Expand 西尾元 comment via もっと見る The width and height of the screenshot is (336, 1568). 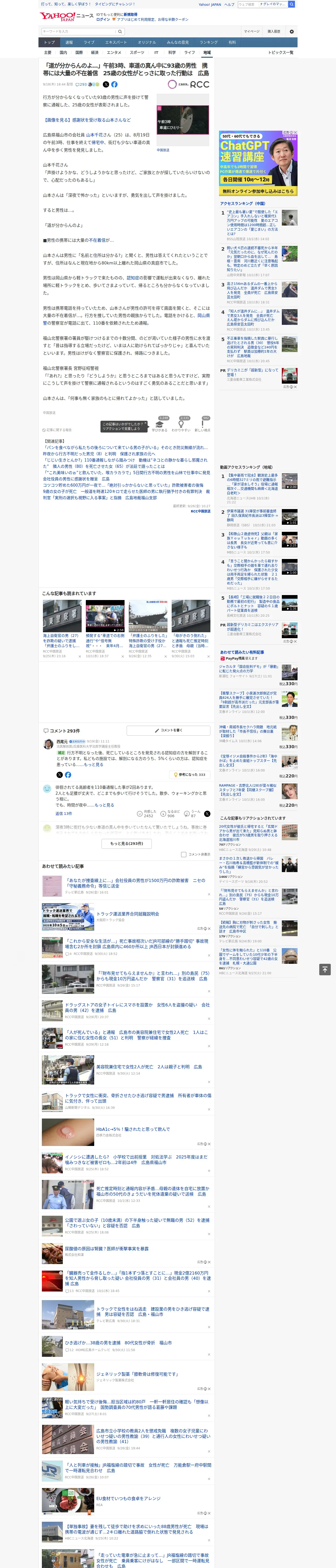tap(93, 764)
